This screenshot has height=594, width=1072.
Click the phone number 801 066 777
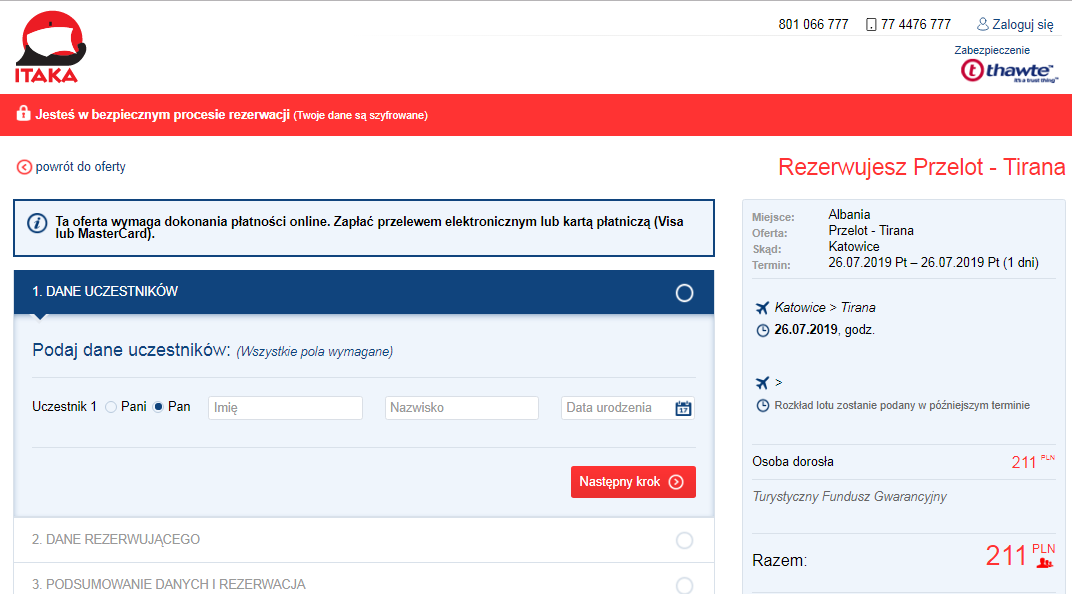813,25
